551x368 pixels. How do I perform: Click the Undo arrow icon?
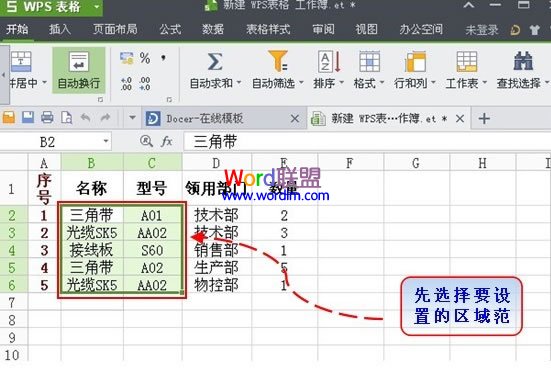[85, 117]
